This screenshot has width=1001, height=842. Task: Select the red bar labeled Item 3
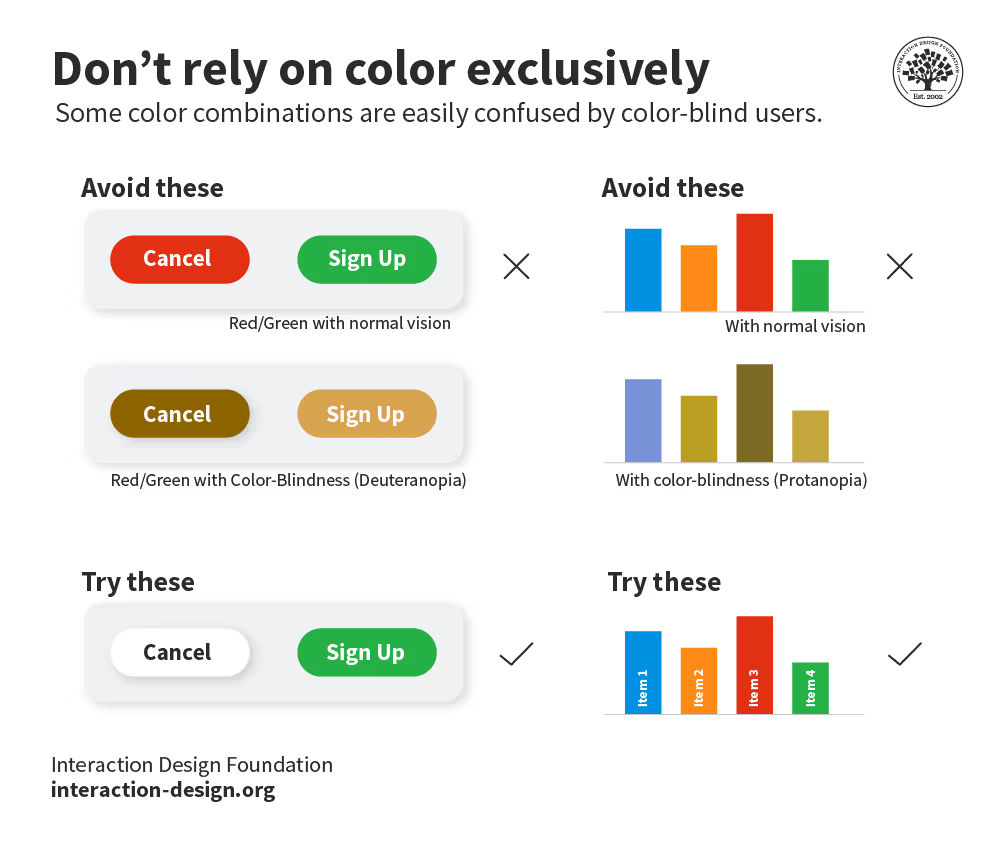754,665
